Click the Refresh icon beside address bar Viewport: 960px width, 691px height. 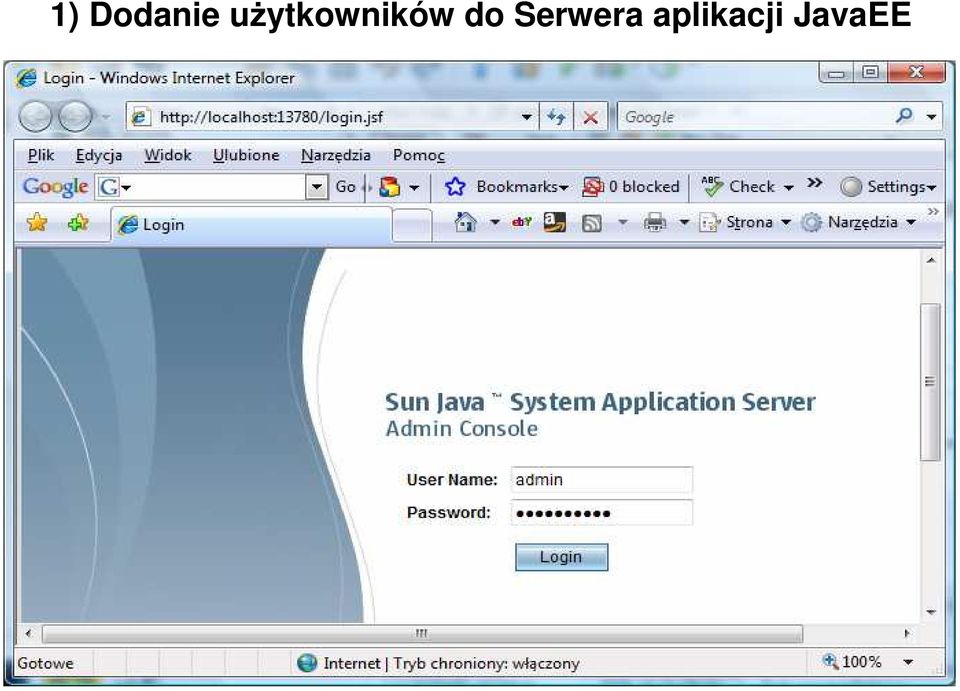[x=556, y=116]
